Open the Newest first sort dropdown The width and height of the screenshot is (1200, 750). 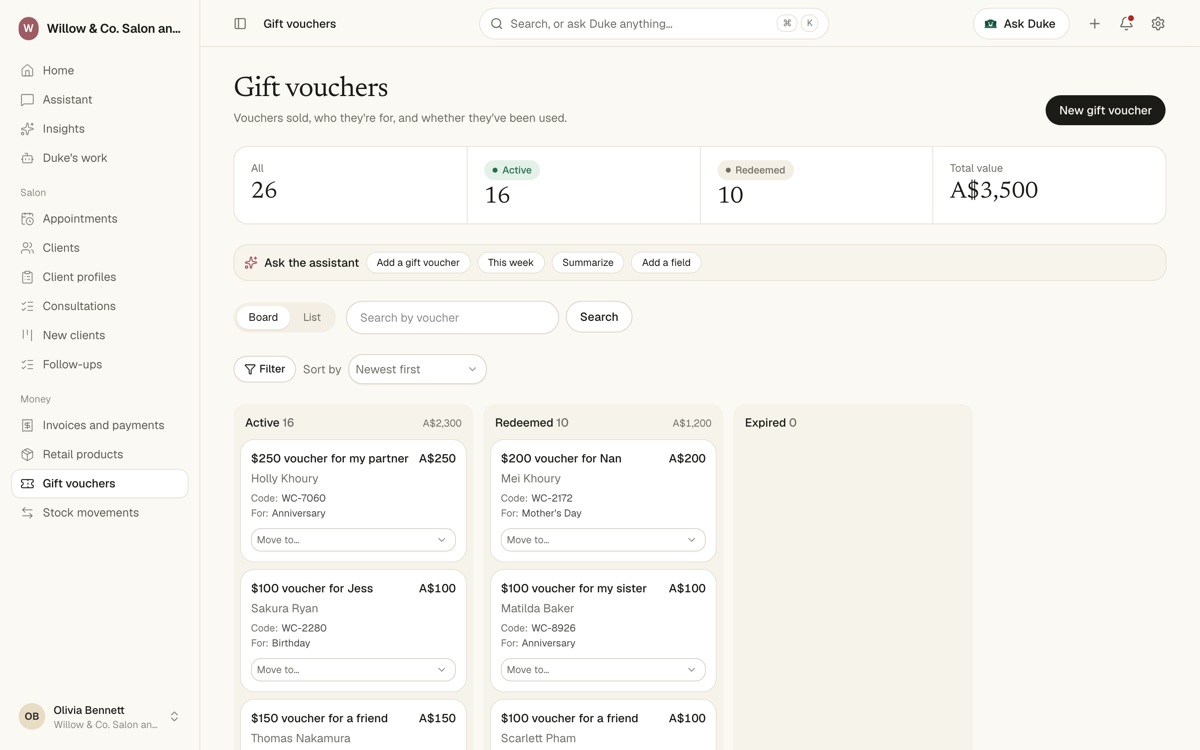tap(417, 369)
